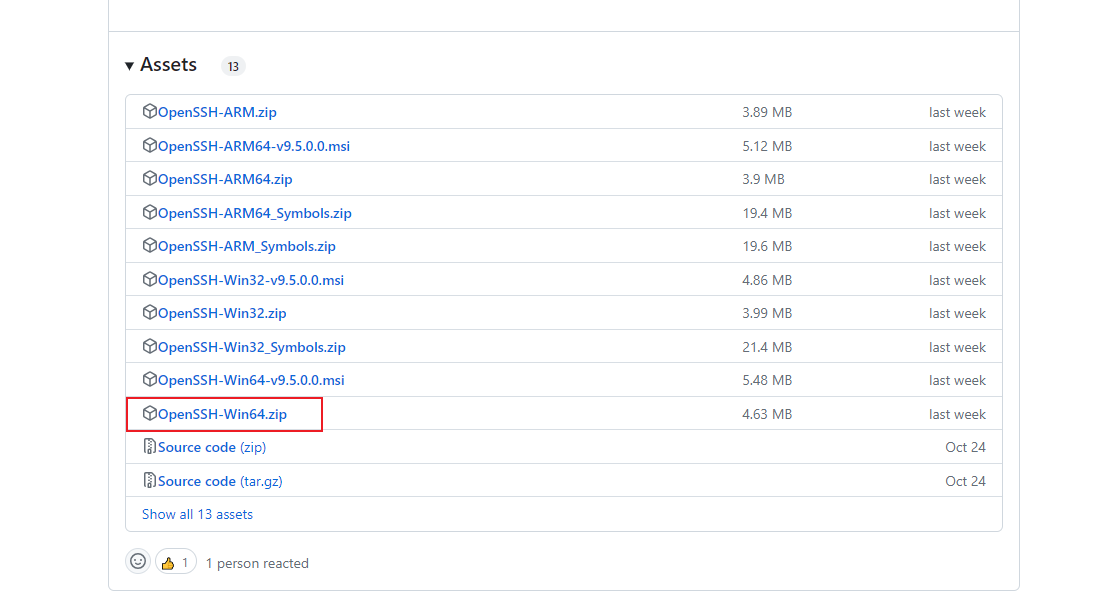The width and height of the screenshot is (1115, 610).
Task: Download Source code (zip)
Action: [x=212, y=448]
